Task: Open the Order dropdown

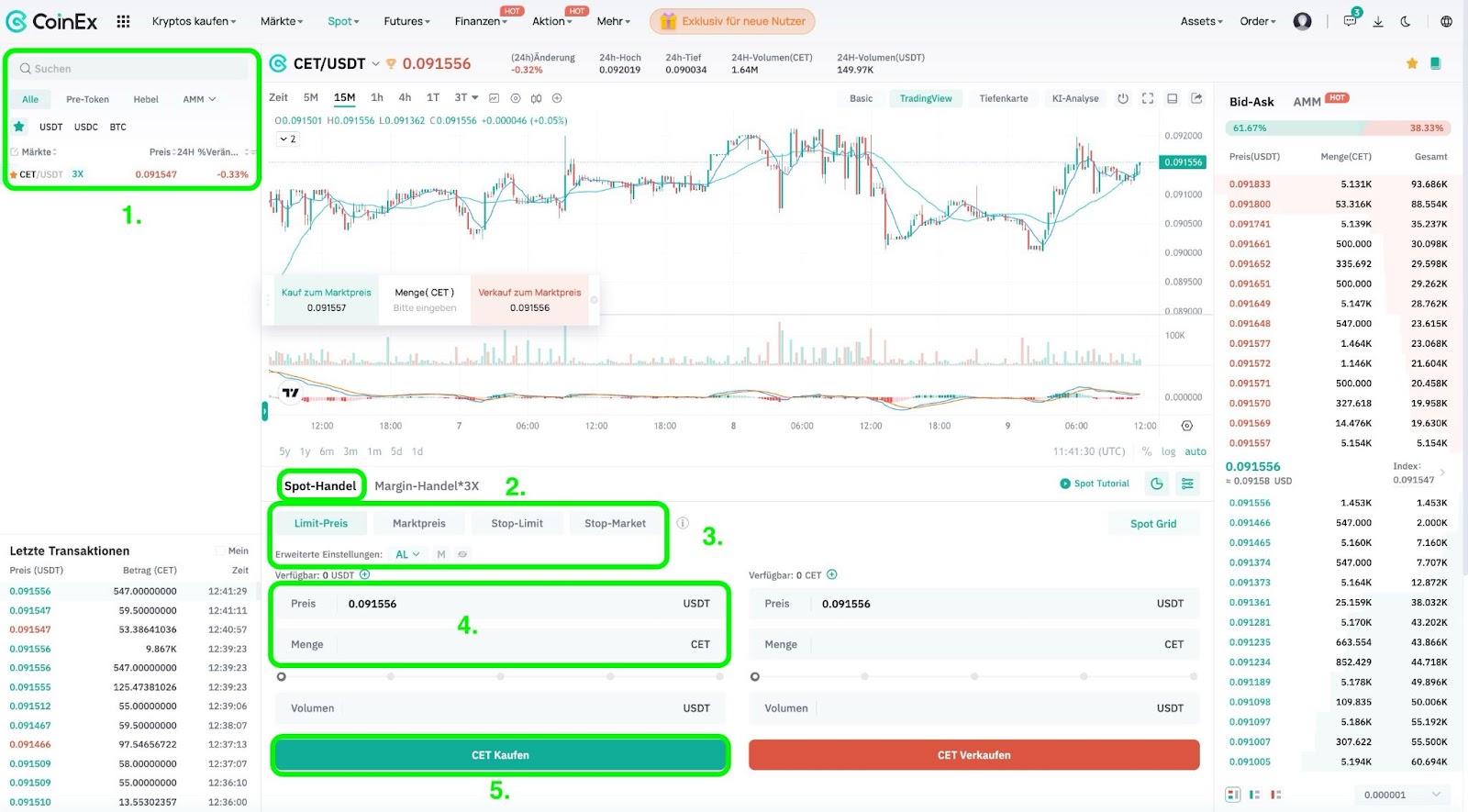Action: coord(1257,21)
